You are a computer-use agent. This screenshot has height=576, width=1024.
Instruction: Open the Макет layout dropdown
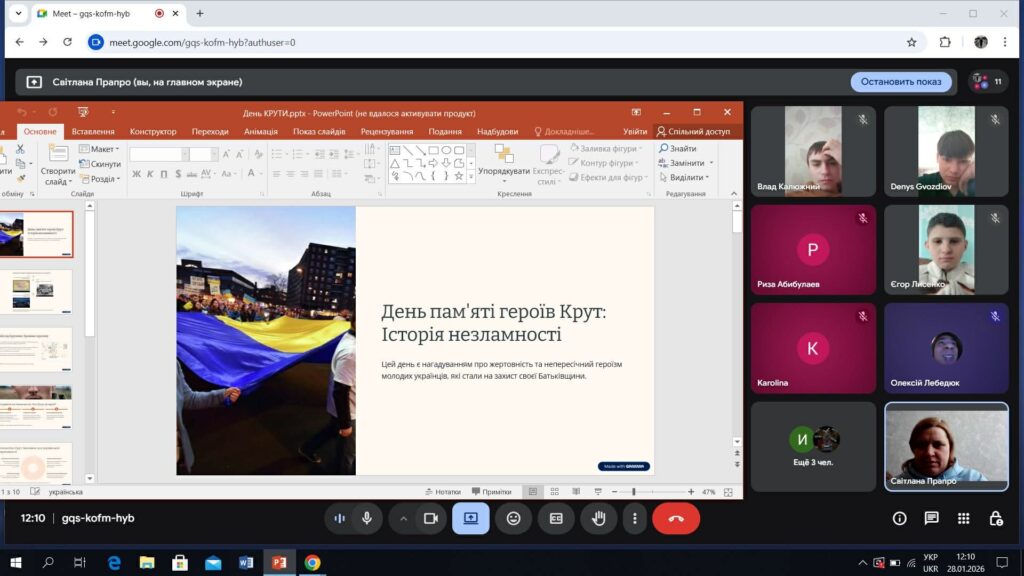[x=102, y=149]
